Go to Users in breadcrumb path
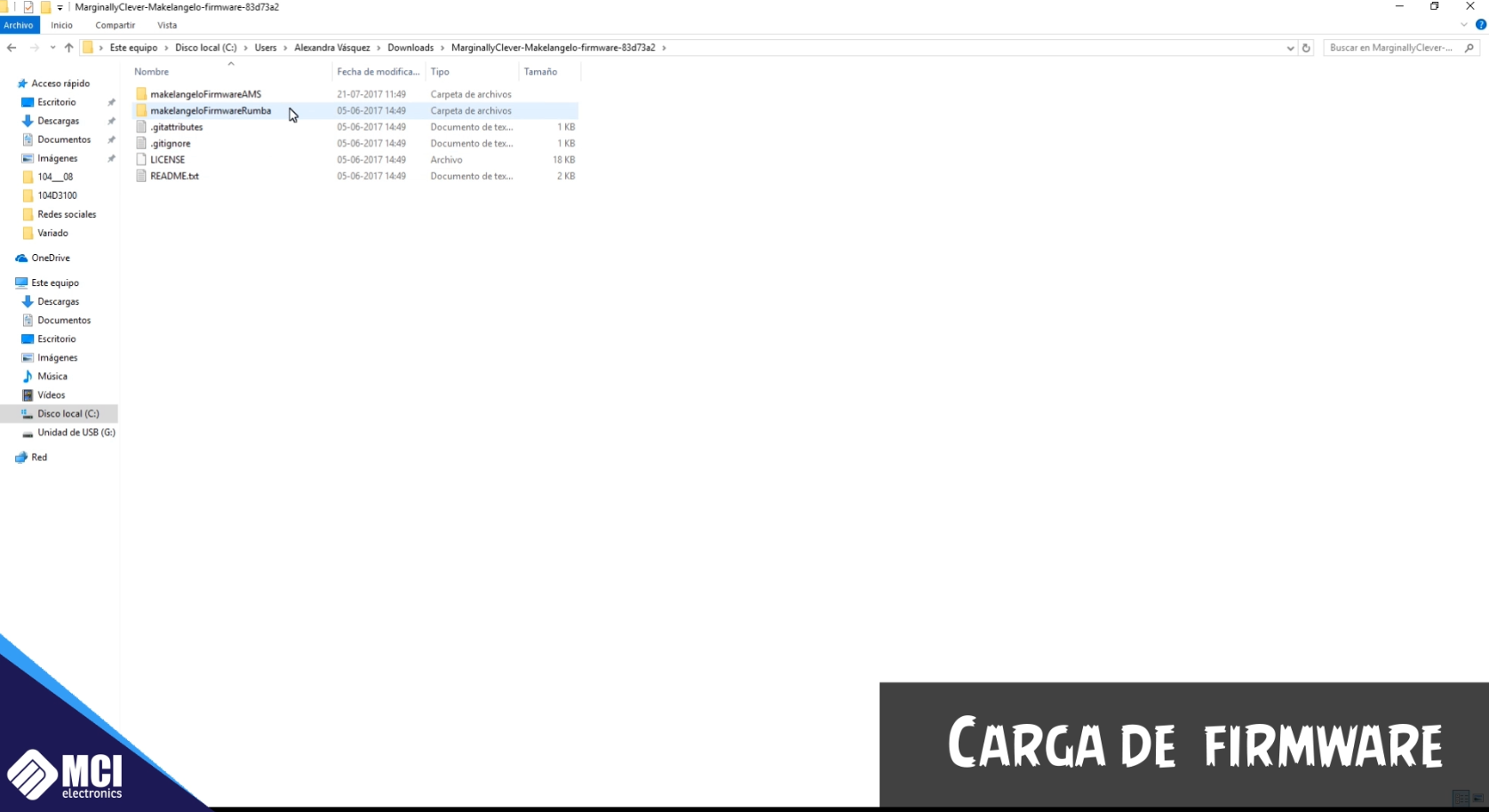This screenshot has height=812, width=1489. point(266,48)
